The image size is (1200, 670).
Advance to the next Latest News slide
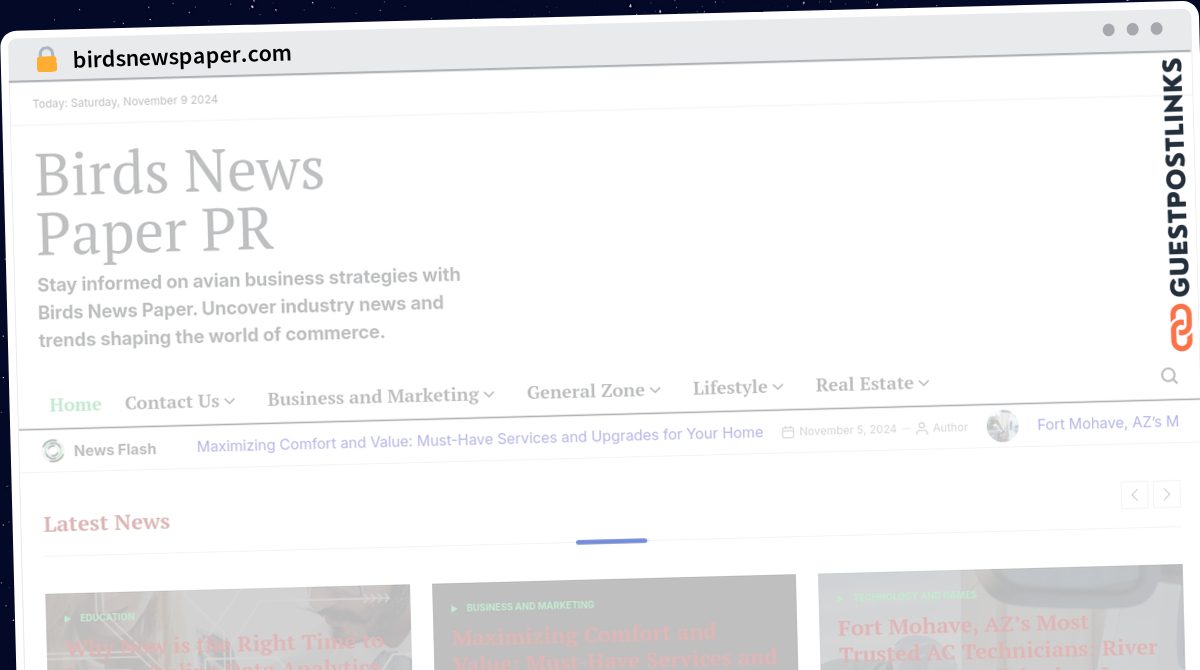1167,494
